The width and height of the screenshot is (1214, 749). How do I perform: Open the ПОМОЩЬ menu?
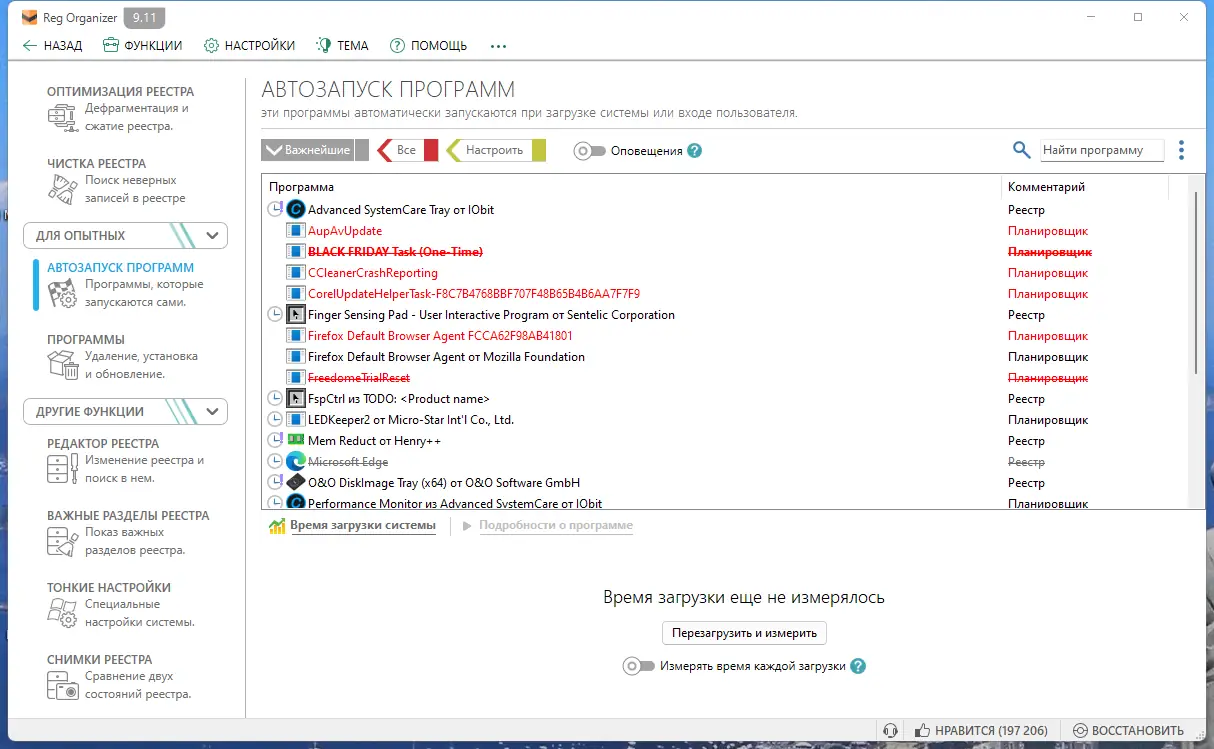[428, 46]
